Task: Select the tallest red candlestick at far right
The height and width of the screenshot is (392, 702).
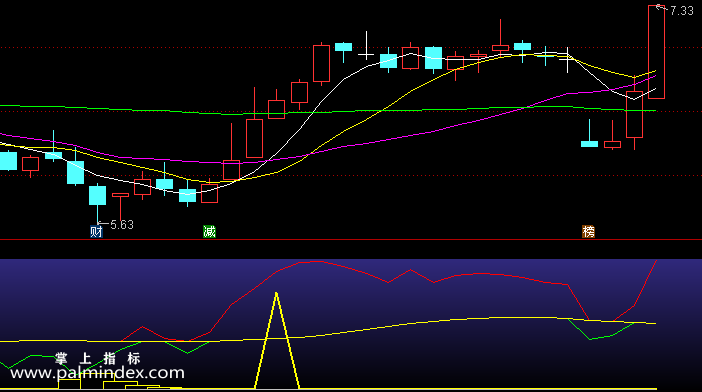Action: point(656,52)
